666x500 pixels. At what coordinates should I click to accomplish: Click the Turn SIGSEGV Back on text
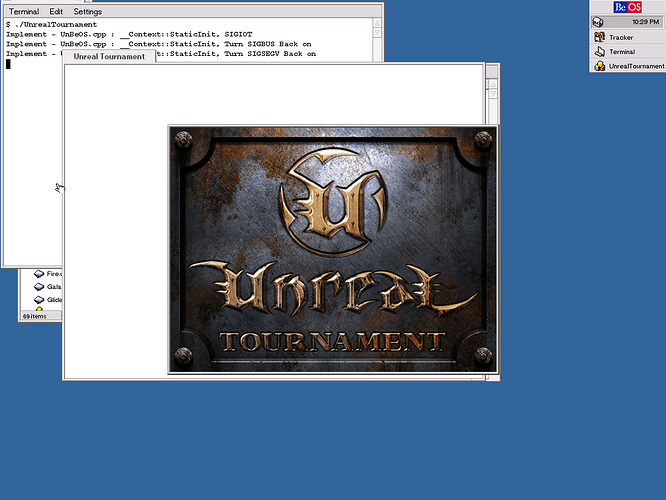click(270, 54)
